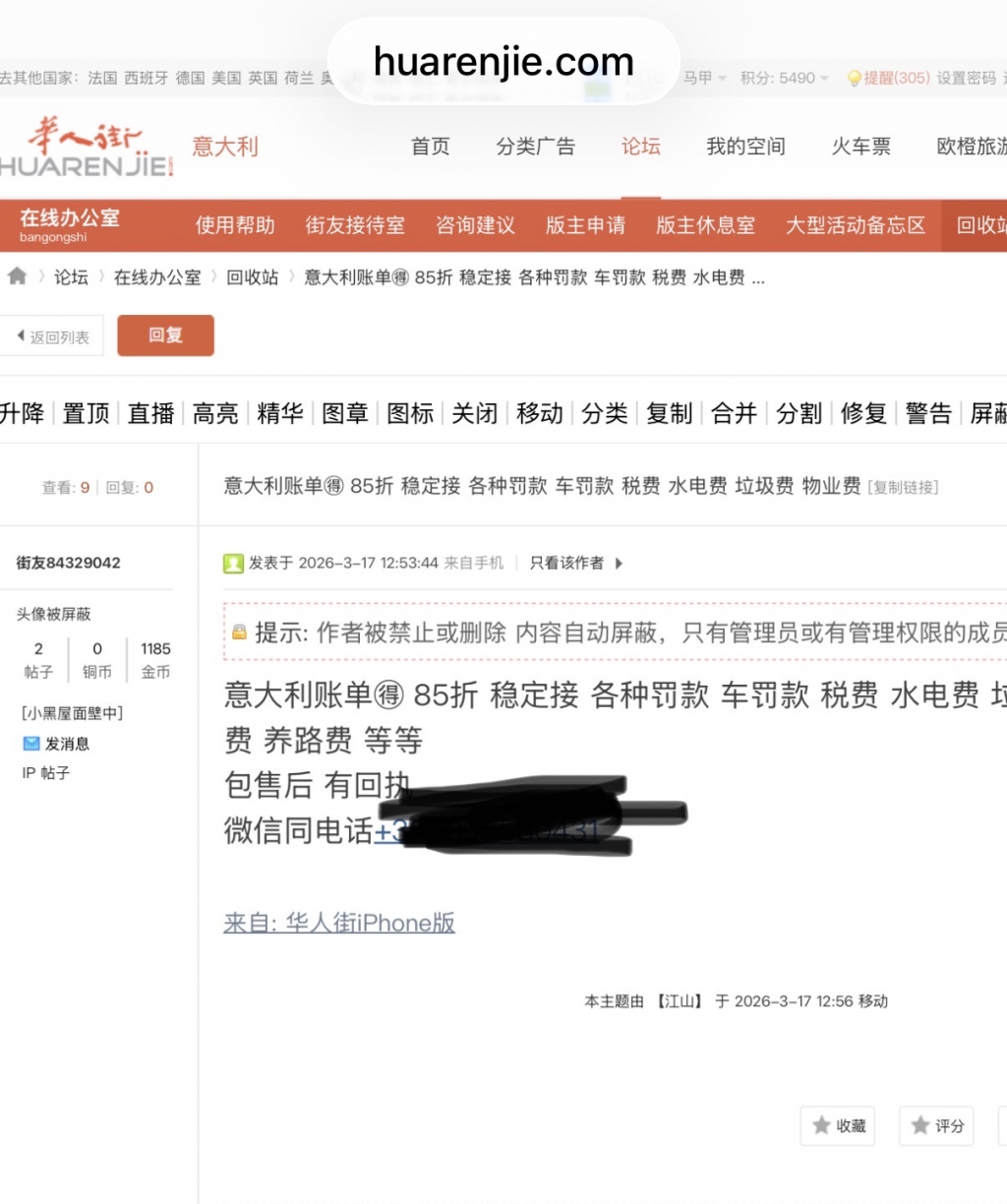
Task: Go to 分类广告 in the top menu
Action: [535, 147]
